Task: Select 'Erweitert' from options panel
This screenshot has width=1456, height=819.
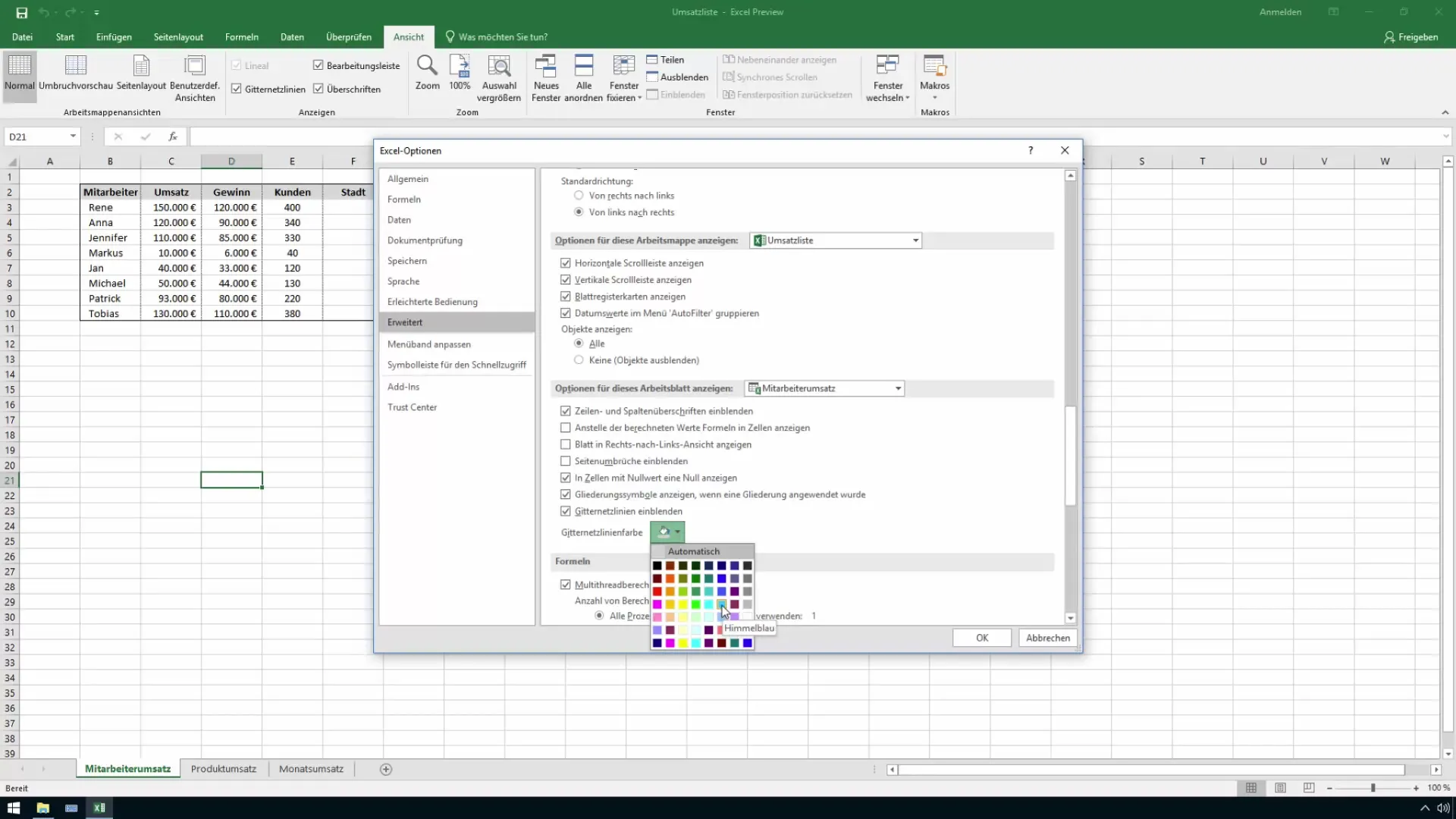Action: [406, 322]
